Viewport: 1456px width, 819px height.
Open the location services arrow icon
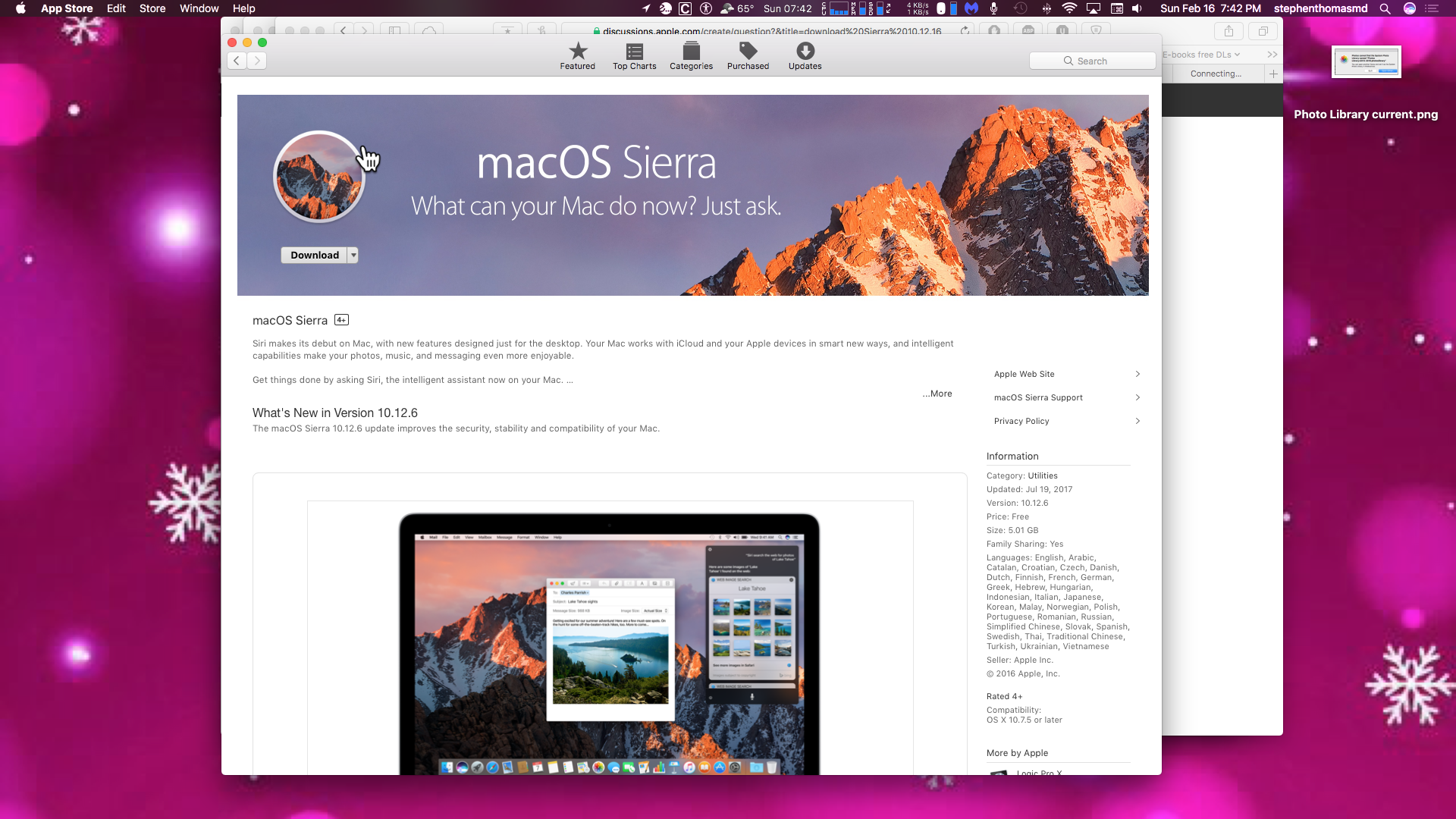point(646,8)
